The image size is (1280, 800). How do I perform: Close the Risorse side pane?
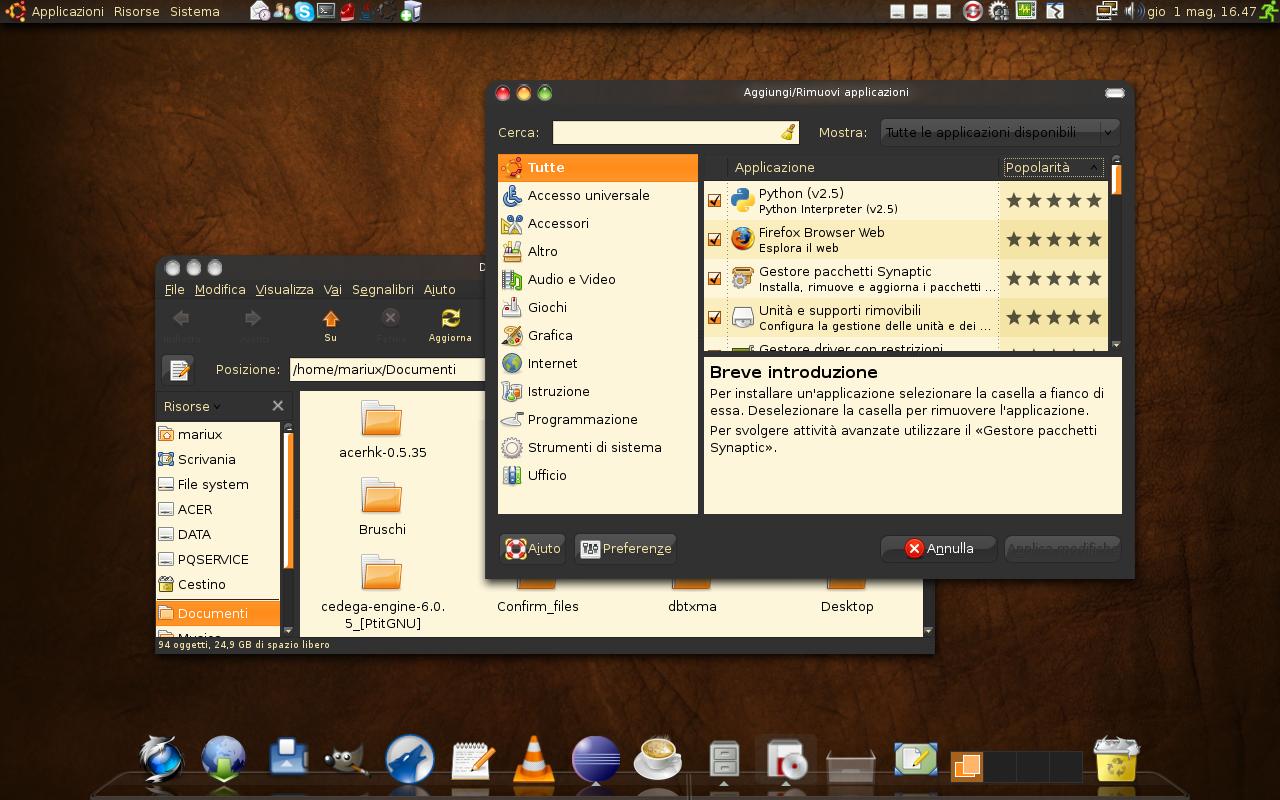tap(277, 406)
